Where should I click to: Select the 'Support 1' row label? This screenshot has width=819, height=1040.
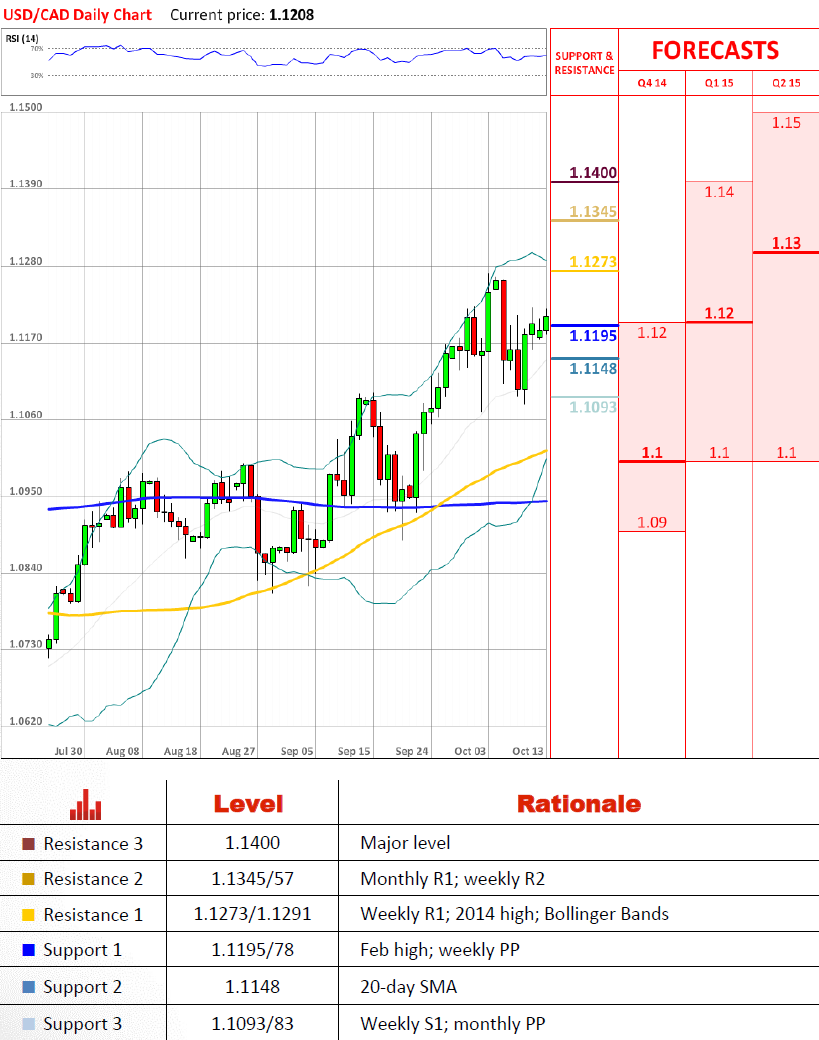click(x=82, y=950)
